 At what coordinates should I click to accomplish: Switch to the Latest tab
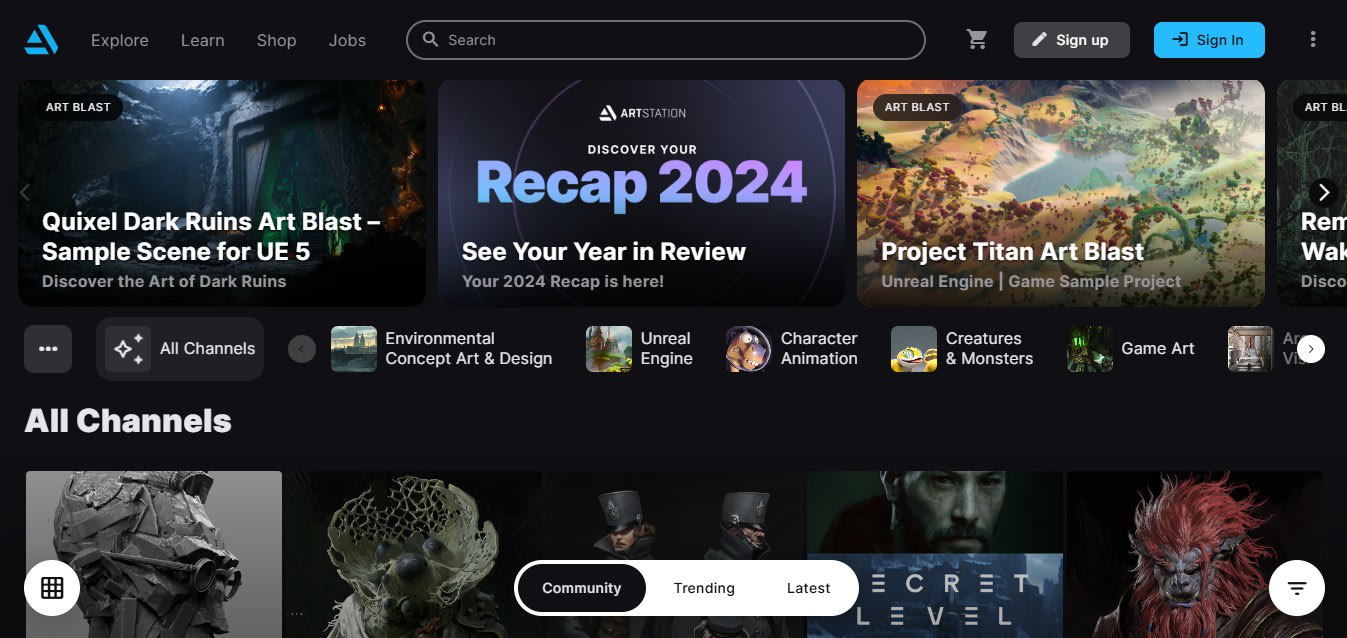808,588
